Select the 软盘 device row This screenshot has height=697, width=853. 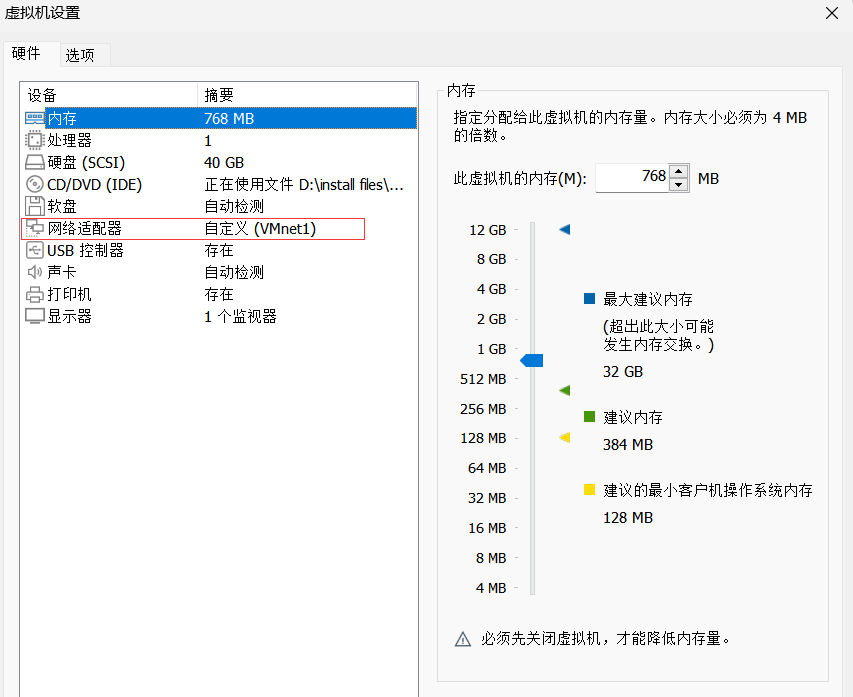220,206
